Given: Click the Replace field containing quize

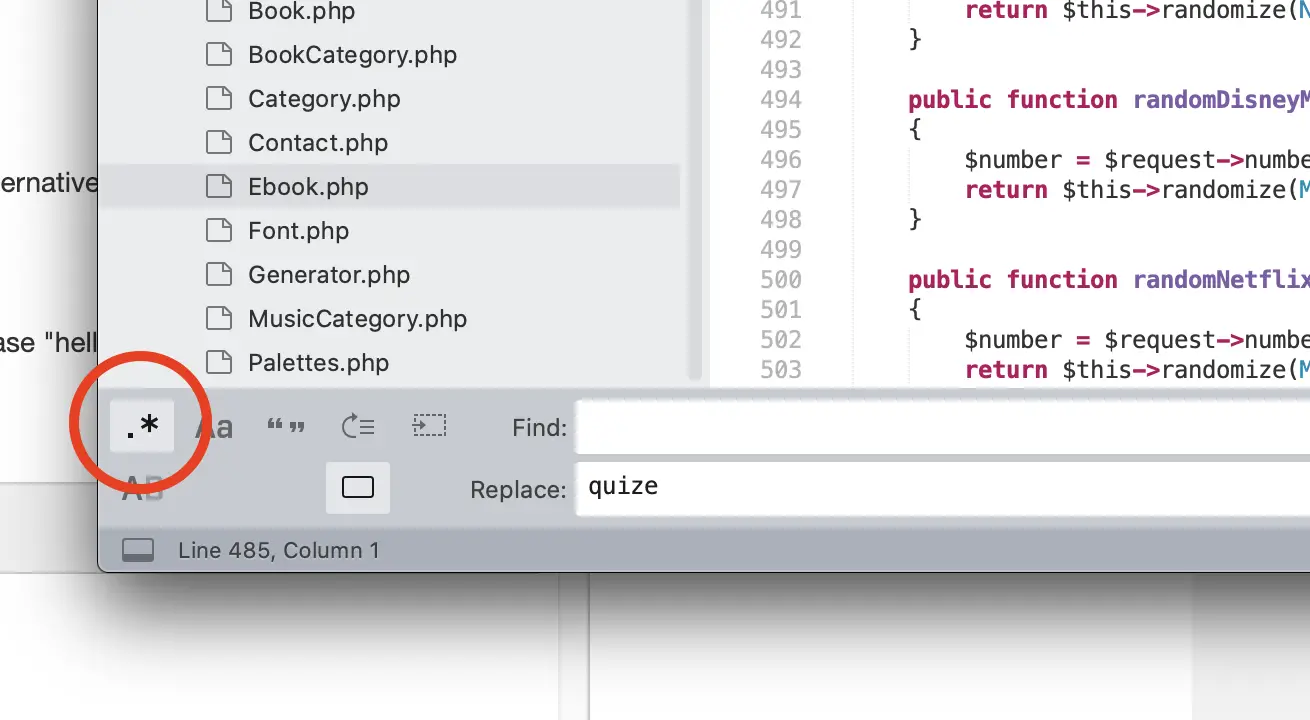Looking at the screenshot, I should [942, 489].
